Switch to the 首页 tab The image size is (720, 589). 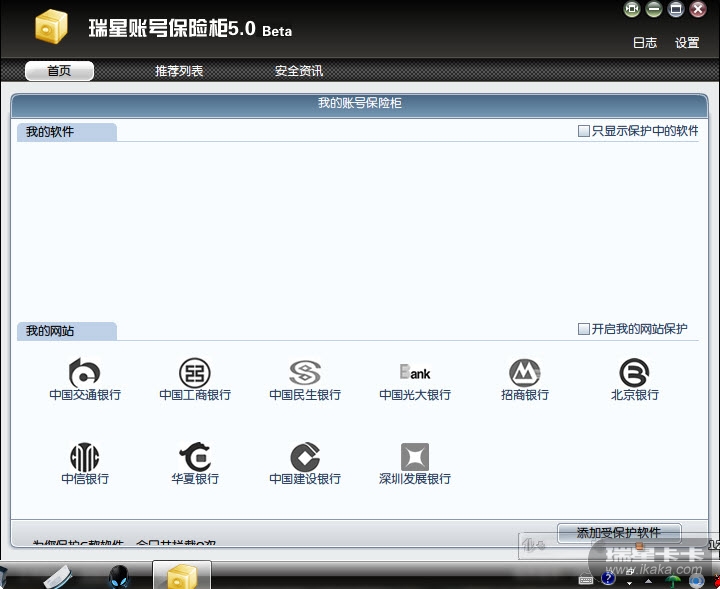point(59,71)
